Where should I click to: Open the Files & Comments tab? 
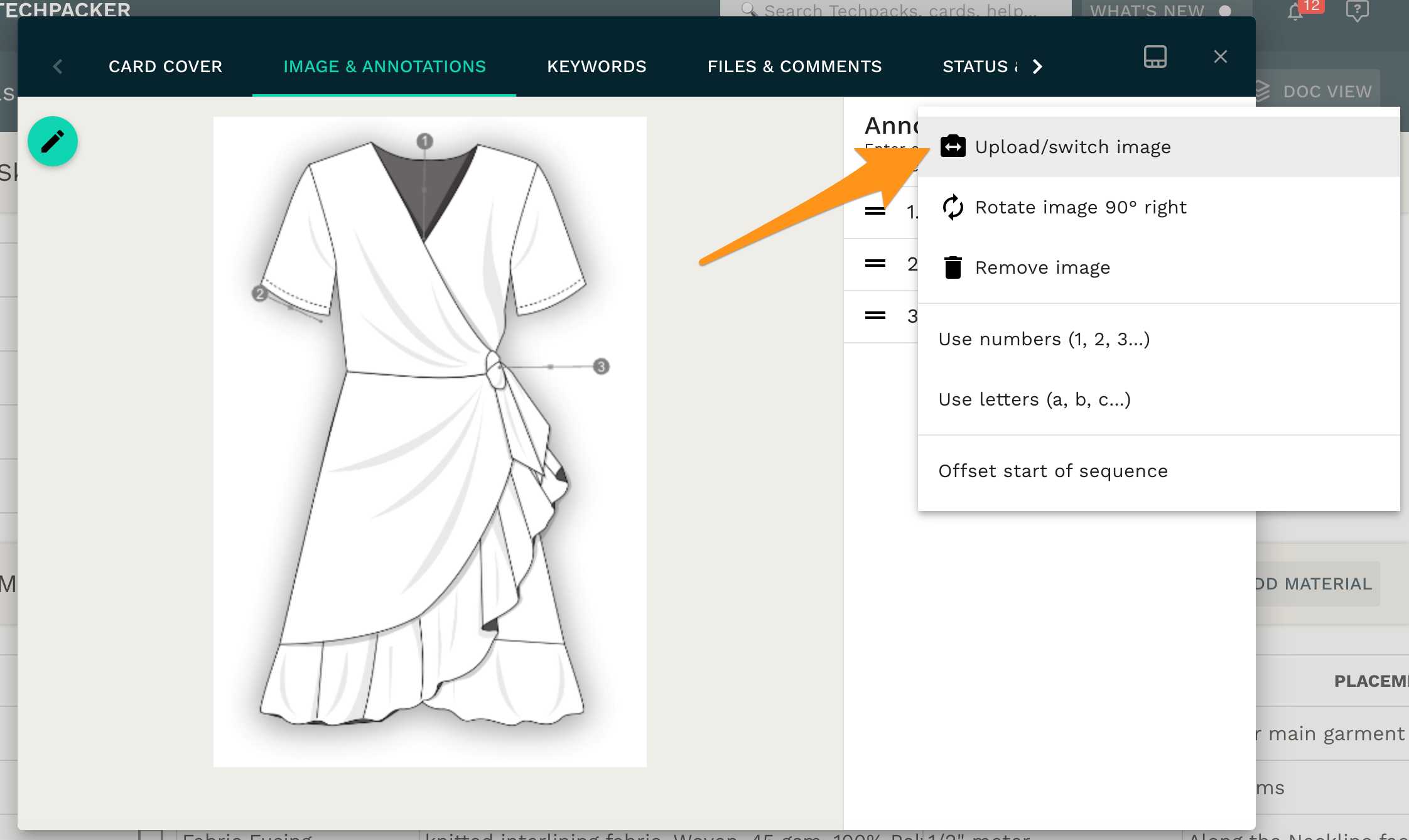794,67
